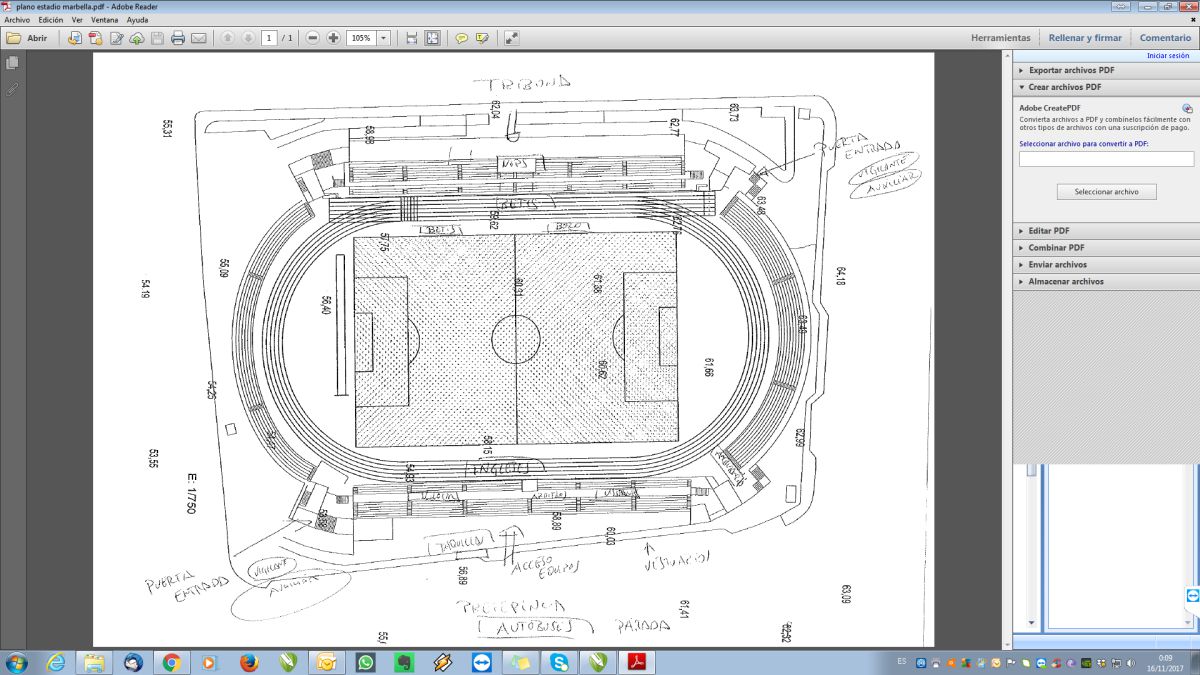Switch to read mode view icon
The height and width of the screenshot is (675, 1200).
pos(512,38)
